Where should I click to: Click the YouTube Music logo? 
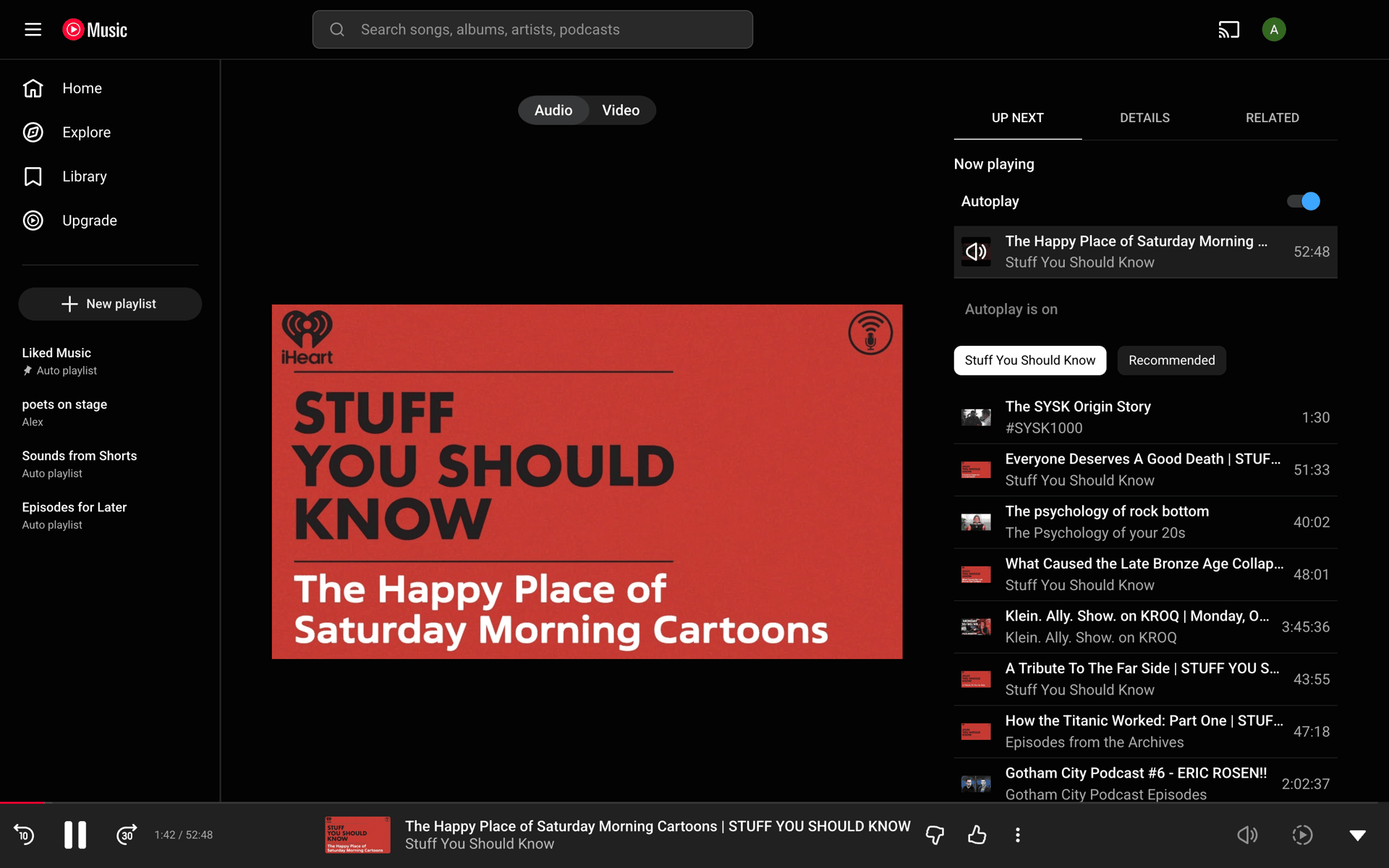click(x=95, y=30)
